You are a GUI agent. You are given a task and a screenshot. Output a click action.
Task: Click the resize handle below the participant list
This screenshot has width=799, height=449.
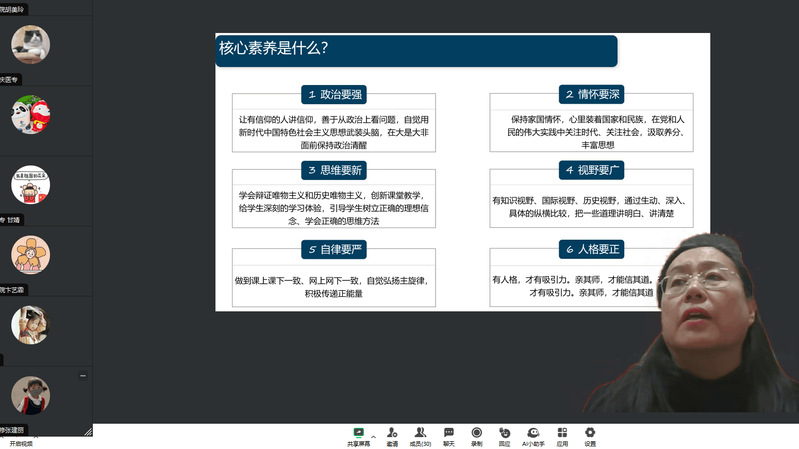point(88,431)
